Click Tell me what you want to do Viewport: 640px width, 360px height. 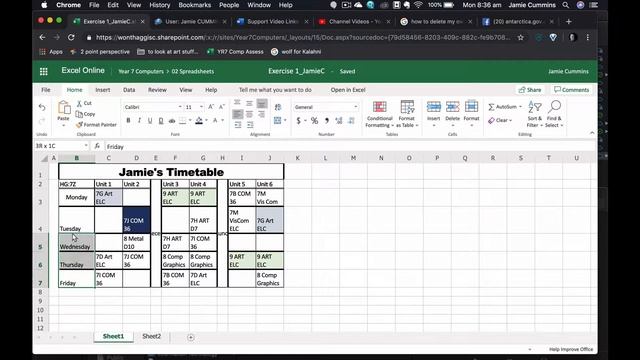pyautogui.click(x=275, y=90)
